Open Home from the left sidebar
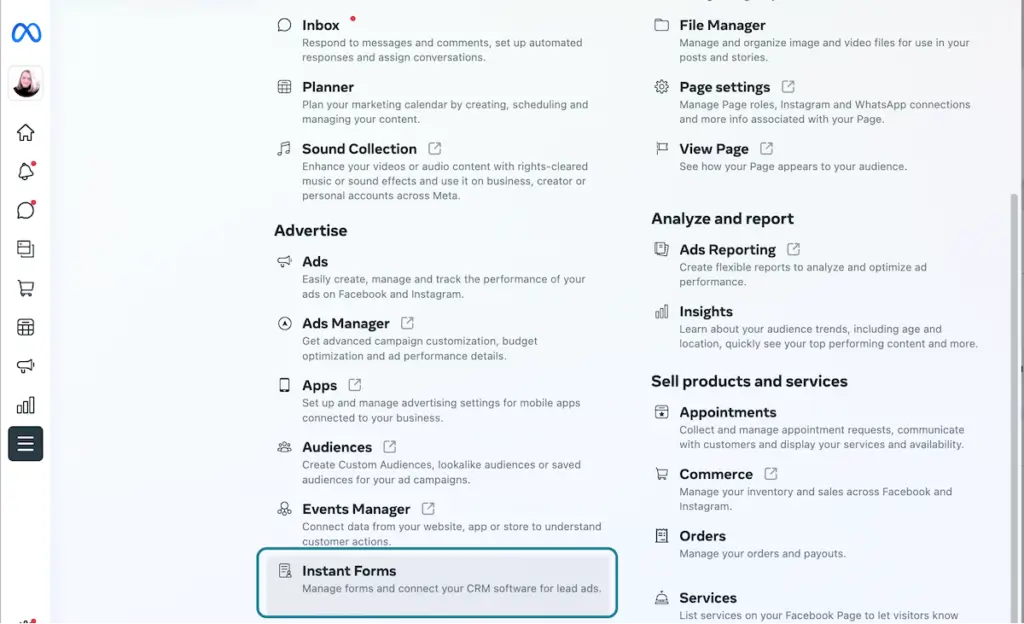1024x624 pixels. click(25, 131)
